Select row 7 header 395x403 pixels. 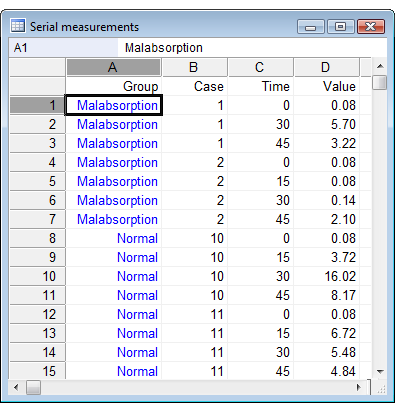(37, 219)
